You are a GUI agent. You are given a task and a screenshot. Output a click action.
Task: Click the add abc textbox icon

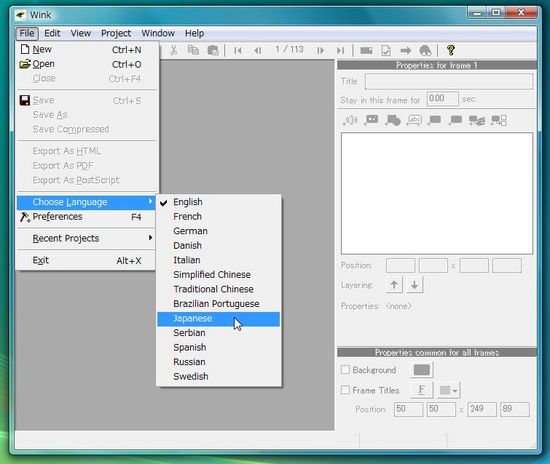(x=414, y=120)
